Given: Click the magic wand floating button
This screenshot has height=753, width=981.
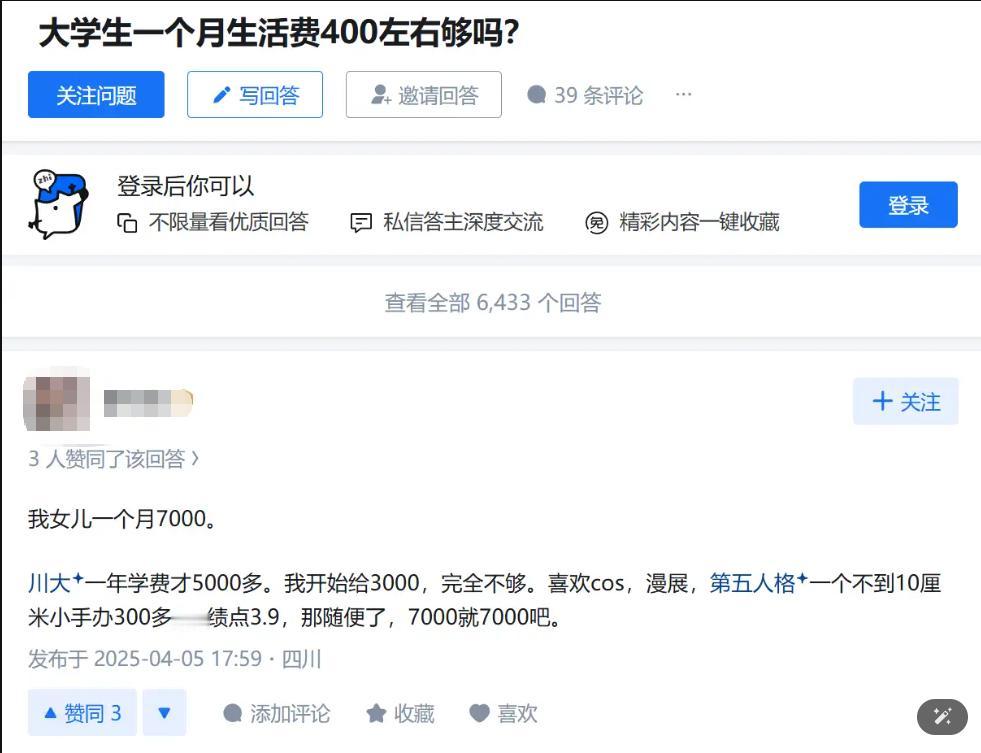Looking at the screenshot, I should [942, 717].
